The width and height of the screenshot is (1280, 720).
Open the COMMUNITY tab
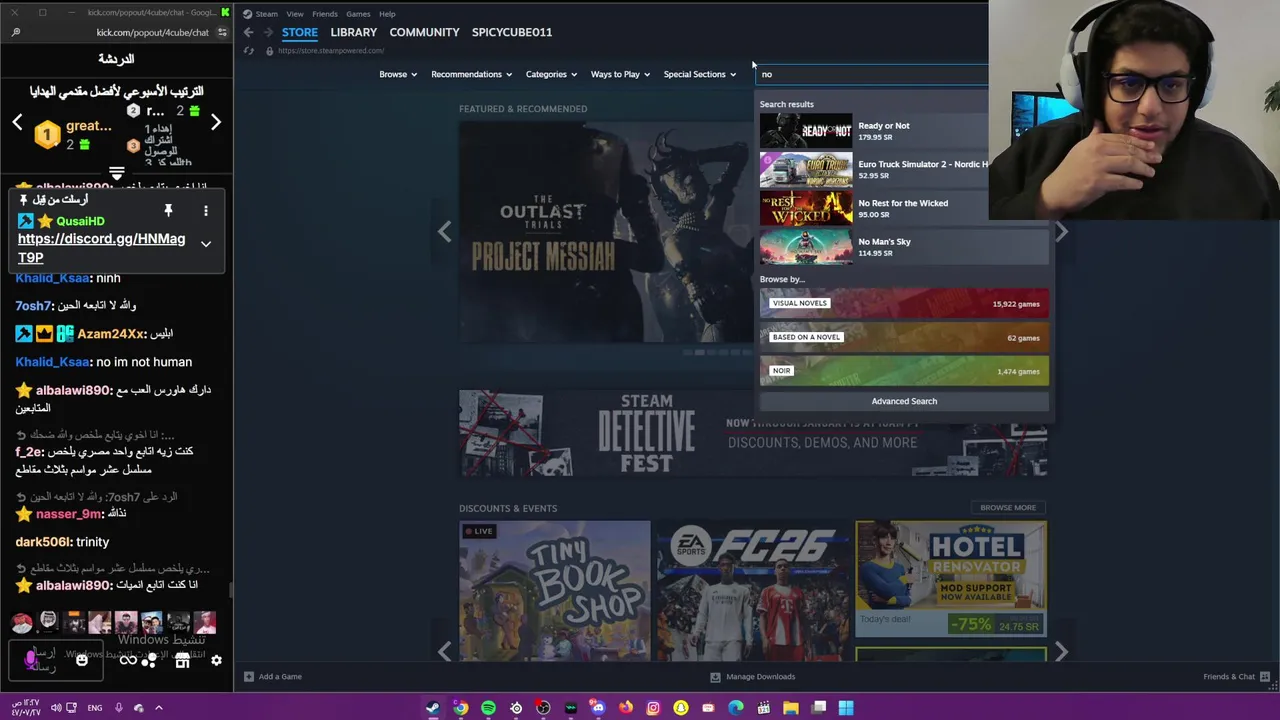pos(424,32)
